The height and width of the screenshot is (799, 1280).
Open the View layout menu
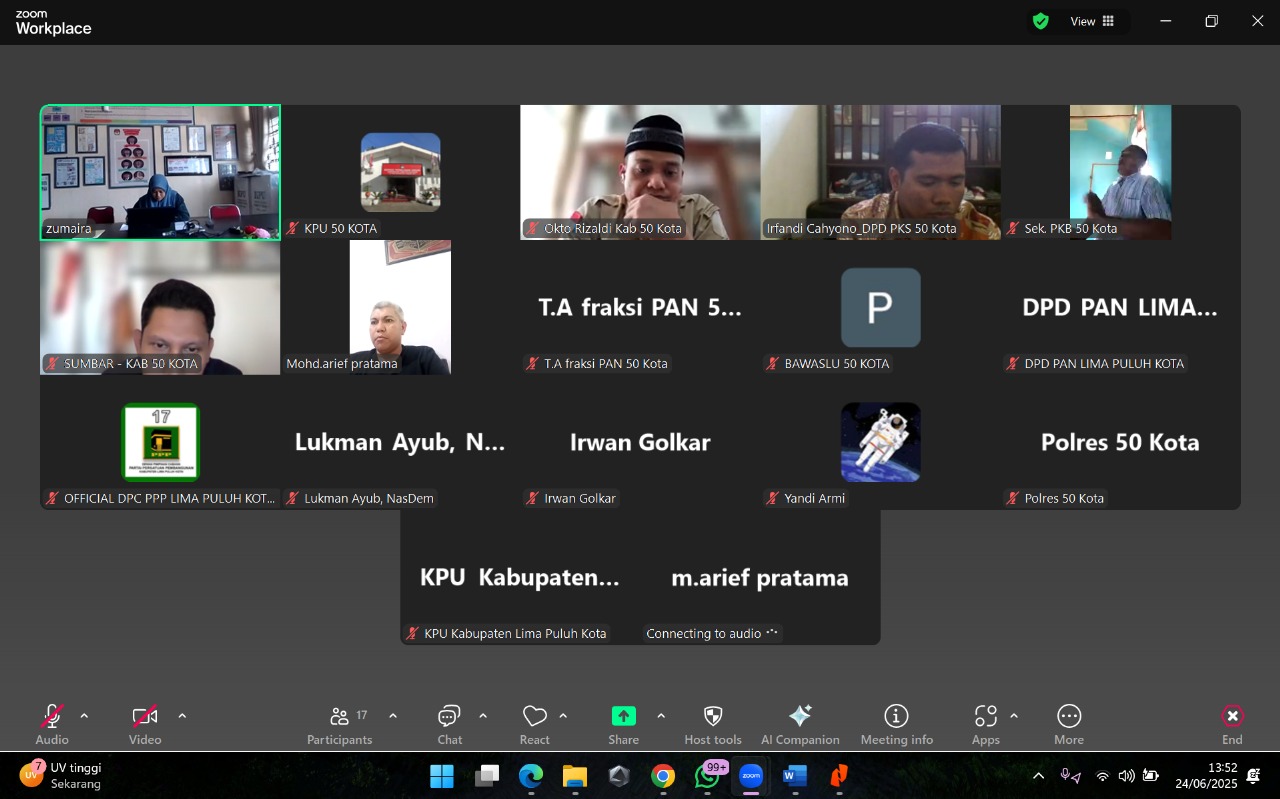click(x=1092, y=21)
